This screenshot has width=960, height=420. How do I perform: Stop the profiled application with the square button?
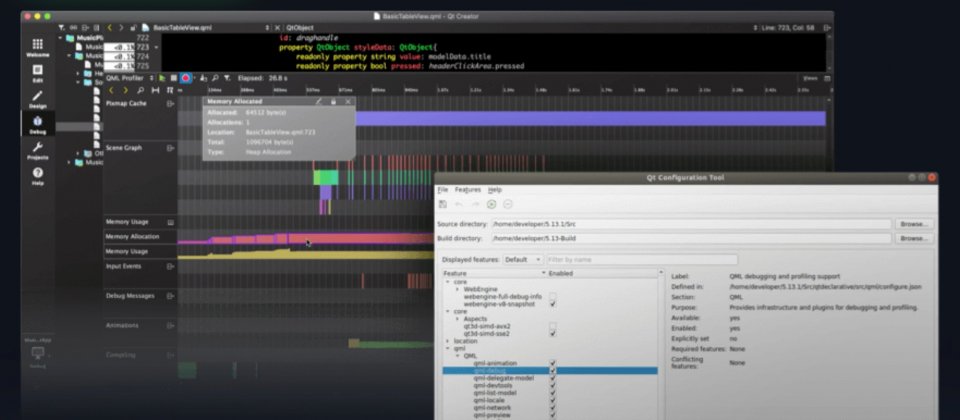[173, 78]
